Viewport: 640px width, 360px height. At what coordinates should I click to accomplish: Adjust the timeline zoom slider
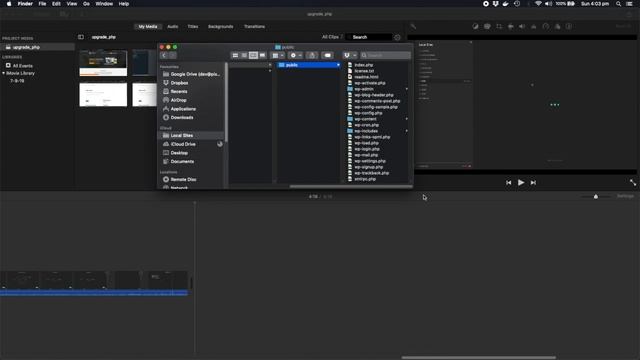(x=596, y=197)
